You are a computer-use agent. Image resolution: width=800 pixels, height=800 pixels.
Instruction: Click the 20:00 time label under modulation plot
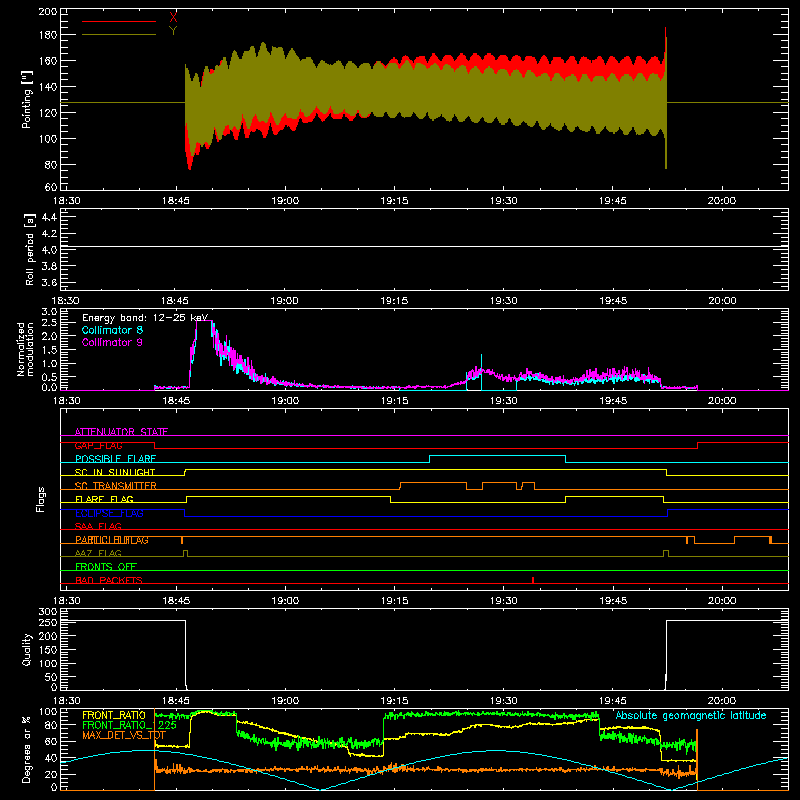[x=722, y=401]
